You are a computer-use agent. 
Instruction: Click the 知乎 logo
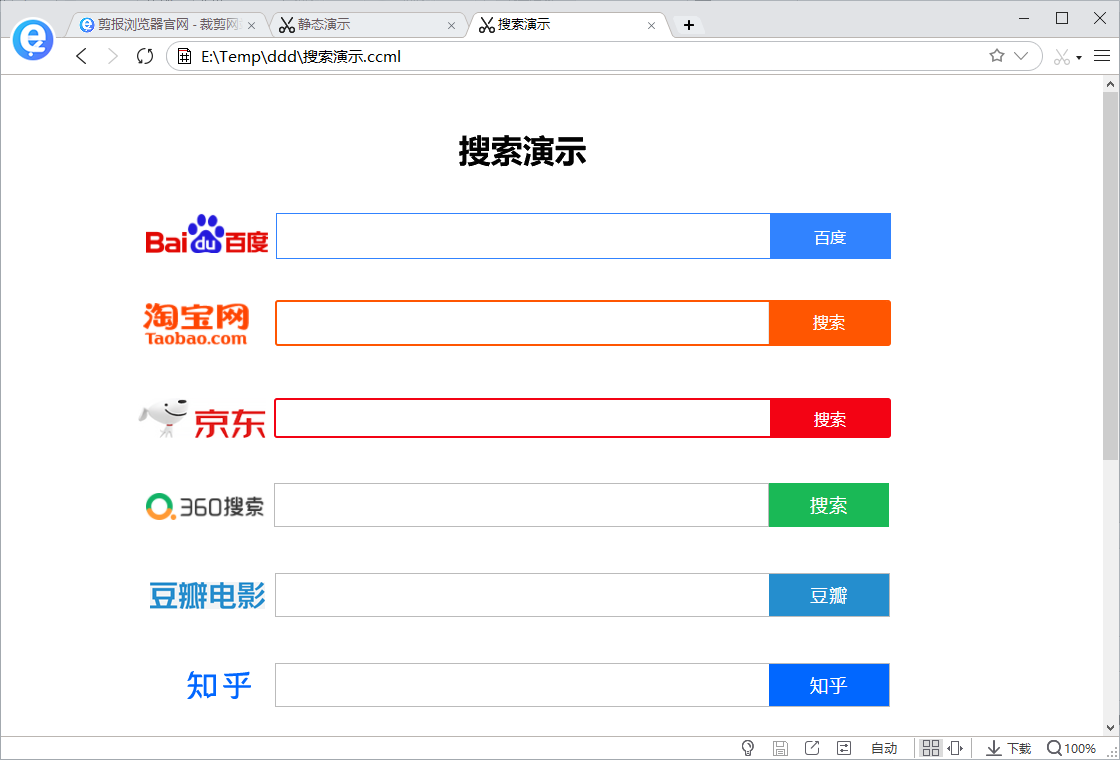219,686
